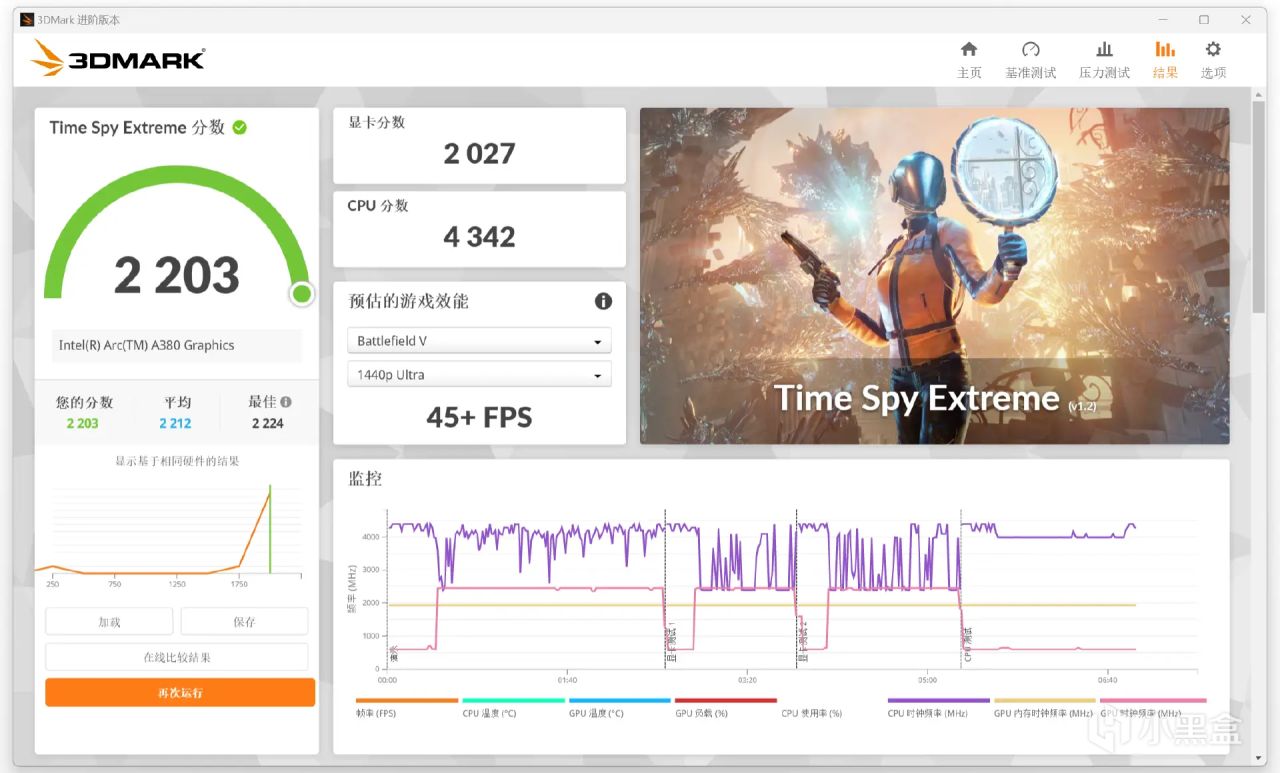Select the 结果 results tab
1280x773 pixels.
tap(1165, 60)
